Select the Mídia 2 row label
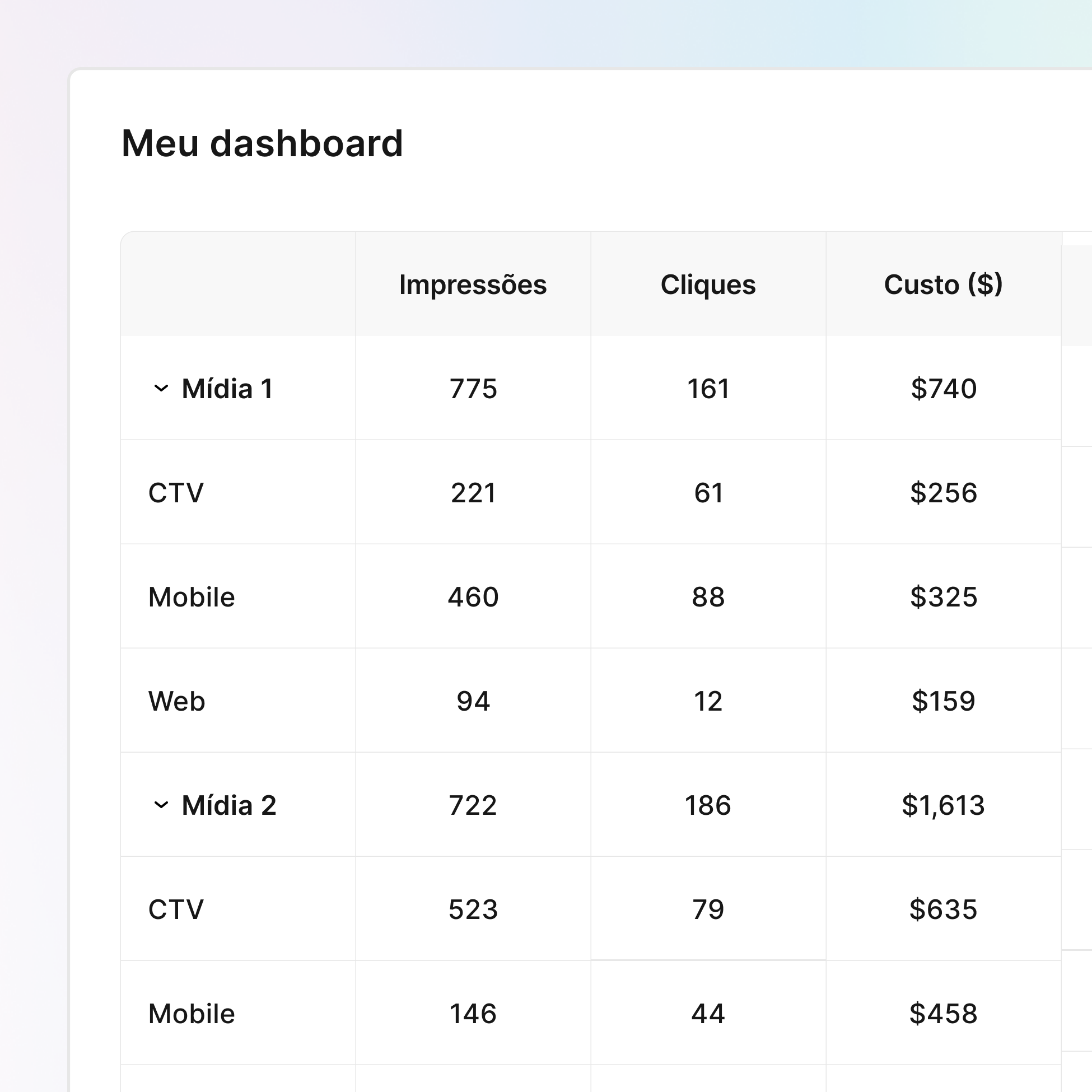The width and height of the screenshot is (1092, 1092). click(x=229, y=805)
